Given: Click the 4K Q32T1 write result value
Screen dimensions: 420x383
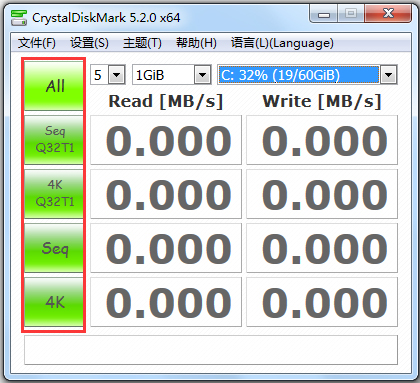Looking at the screenshot, I should tap(322, 194).
